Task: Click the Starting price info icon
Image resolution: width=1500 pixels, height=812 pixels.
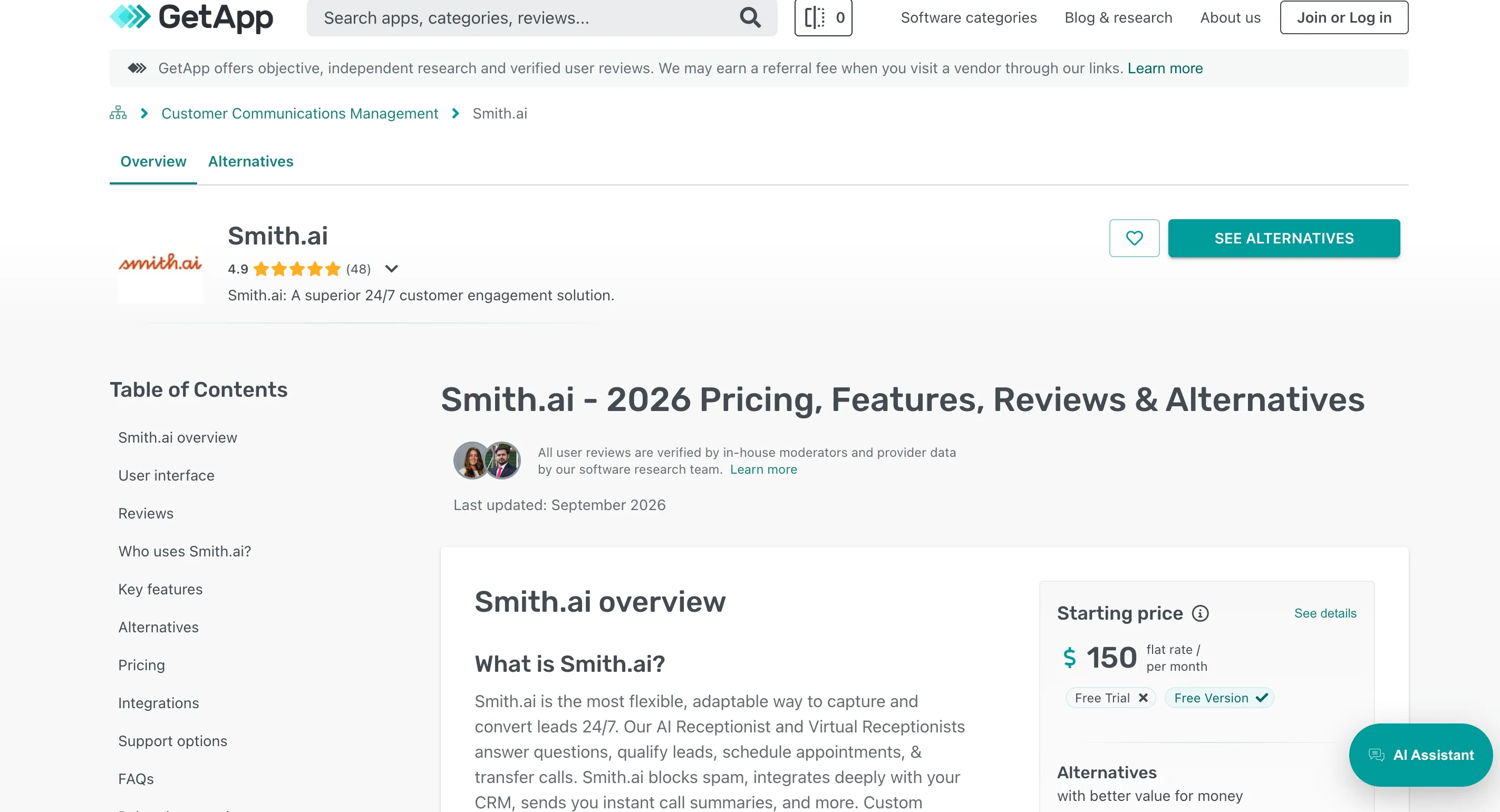Action: pos(1200,613)
